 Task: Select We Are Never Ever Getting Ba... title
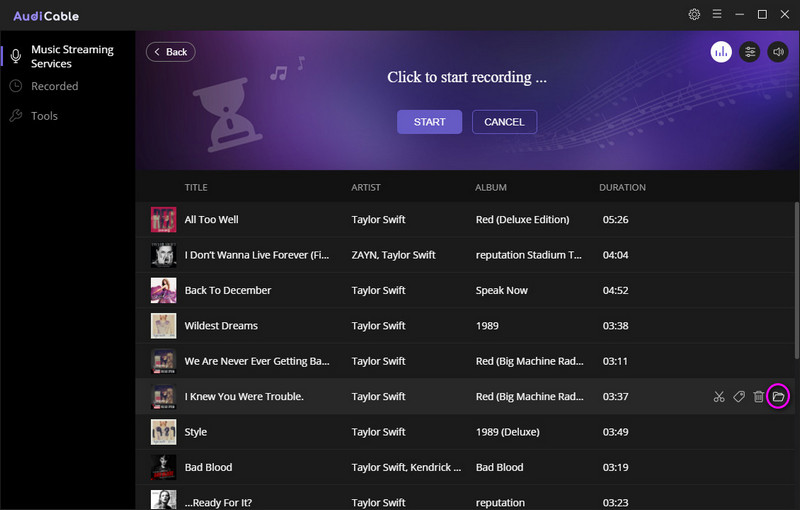(x=257, y=361)
